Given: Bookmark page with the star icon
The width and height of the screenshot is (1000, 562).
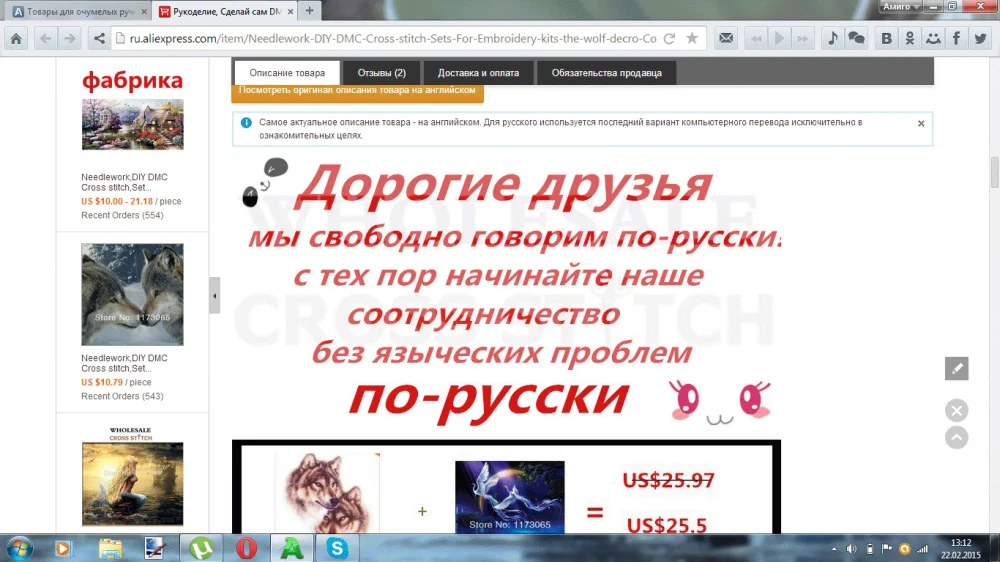Looking at the screenshot, I should coord(692,38).
